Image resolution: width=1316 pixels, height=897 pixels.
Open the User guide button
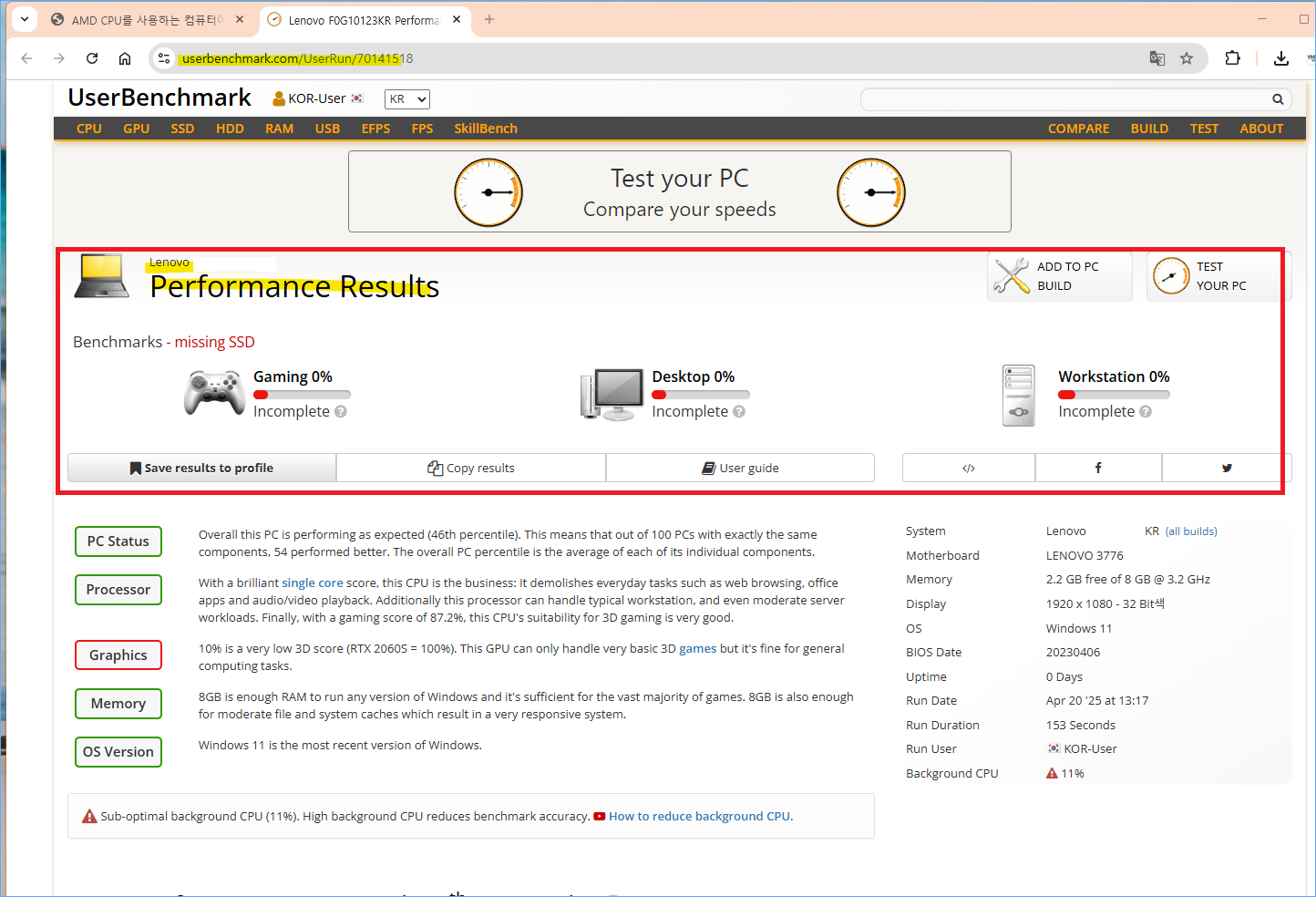[740, 468]
